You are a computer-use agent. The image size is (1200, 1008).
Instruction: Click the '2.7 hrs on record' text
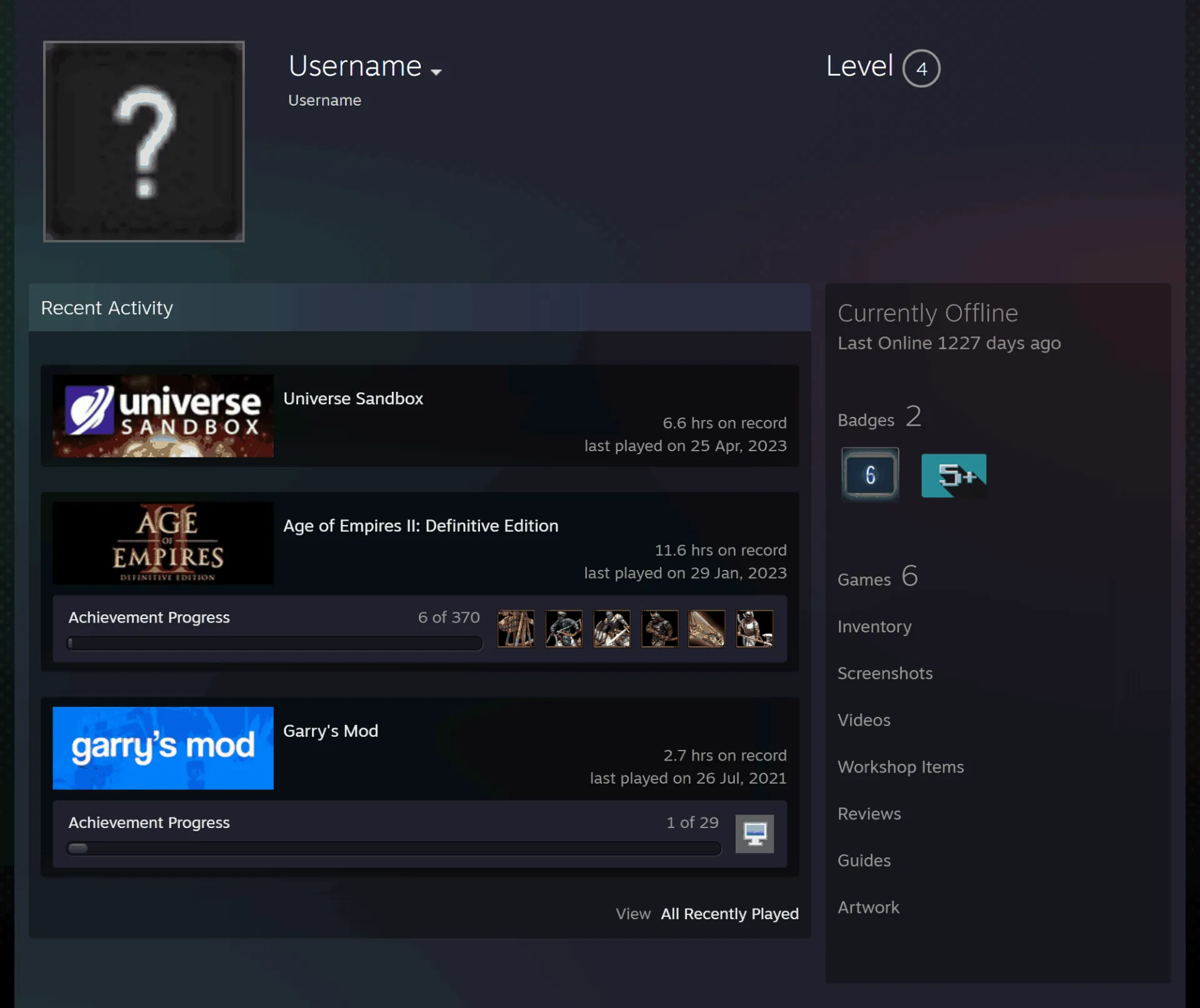click(725, 756)
